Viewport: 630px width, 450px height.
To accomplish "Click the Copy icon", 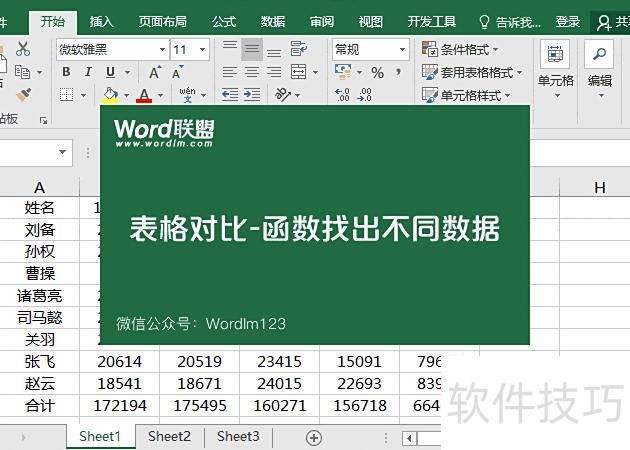I will coord(22,72).
